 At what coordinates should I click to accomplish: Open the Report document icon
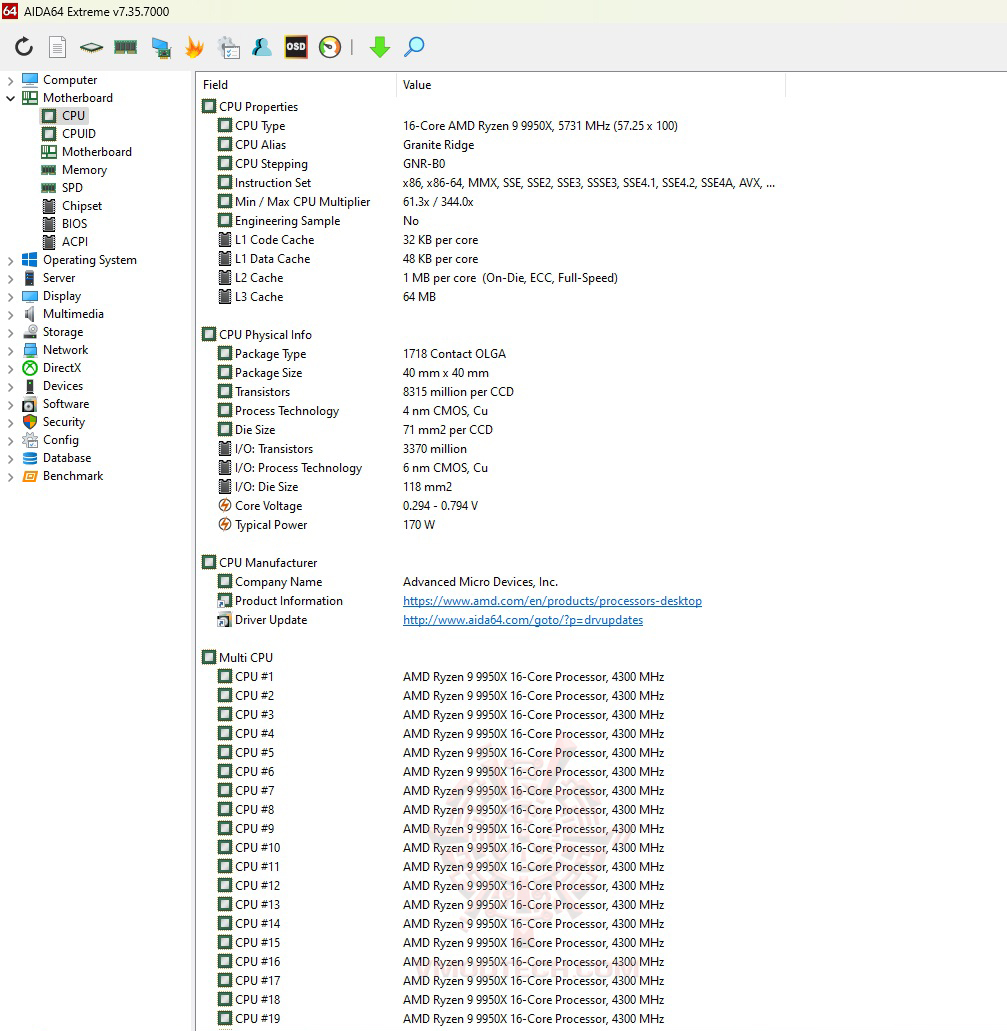[58, 47]
